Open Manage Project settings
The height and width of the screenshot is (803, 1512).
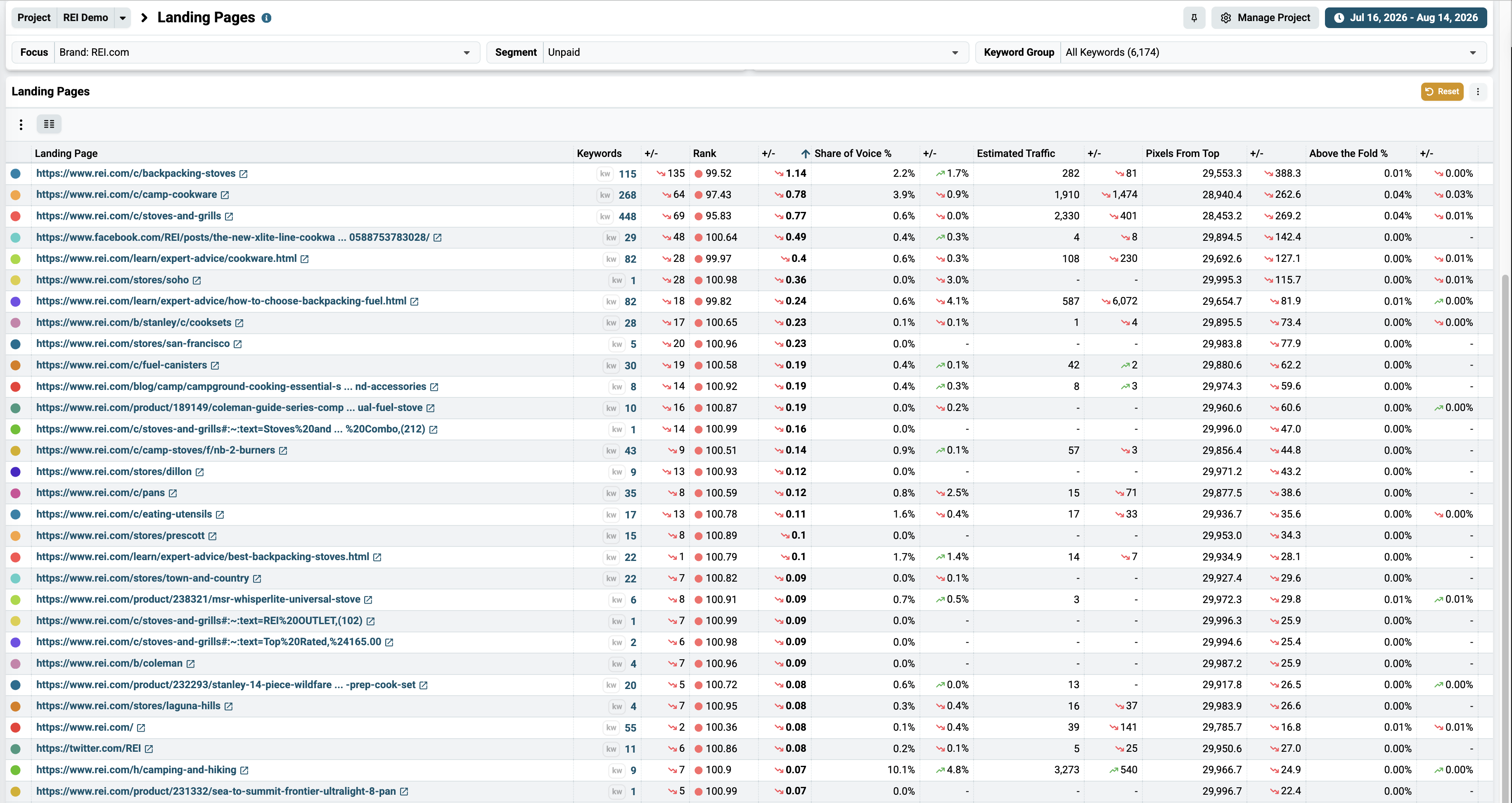pos(1265,18)
